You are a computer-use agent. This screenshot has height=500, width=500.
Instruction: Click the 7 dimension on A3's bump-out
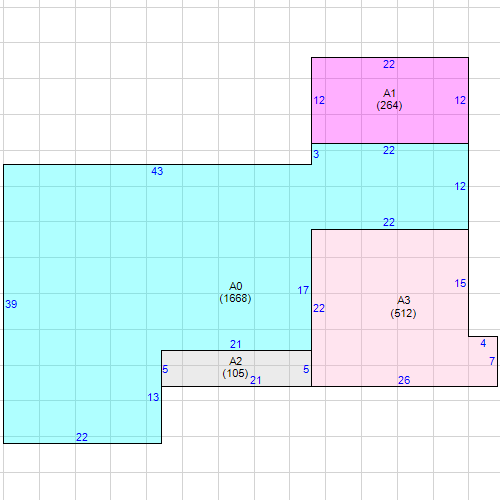click(x=492, y=361)
